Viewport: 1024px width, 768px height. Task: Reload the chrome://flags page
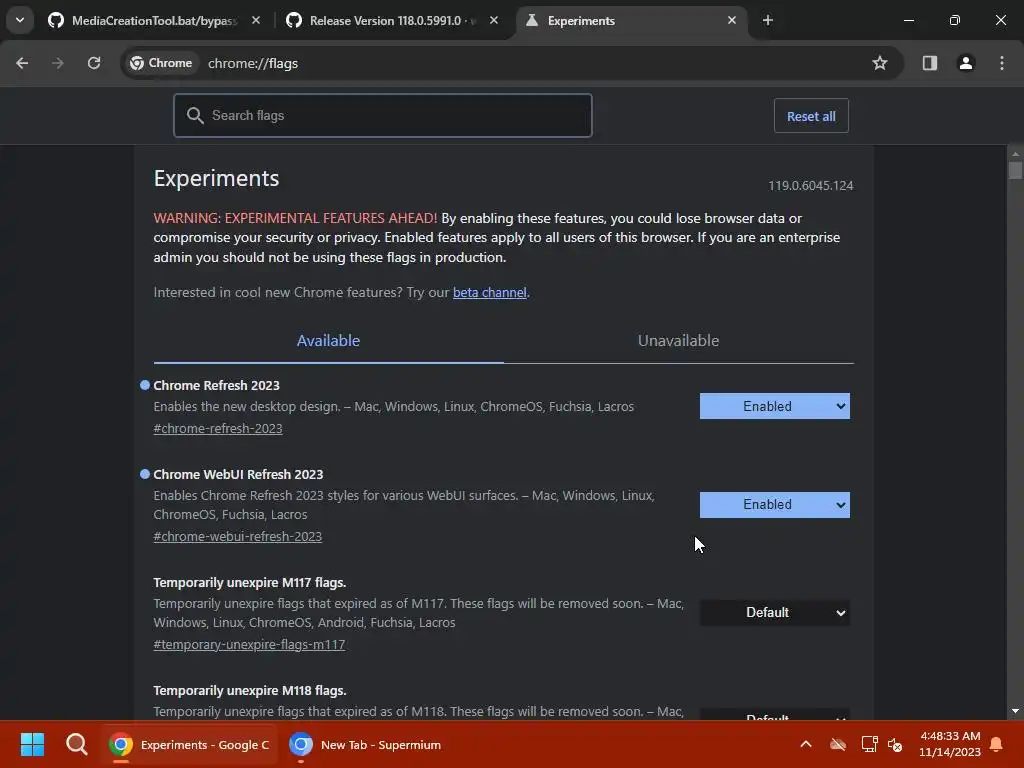click(x=94, y=63)
